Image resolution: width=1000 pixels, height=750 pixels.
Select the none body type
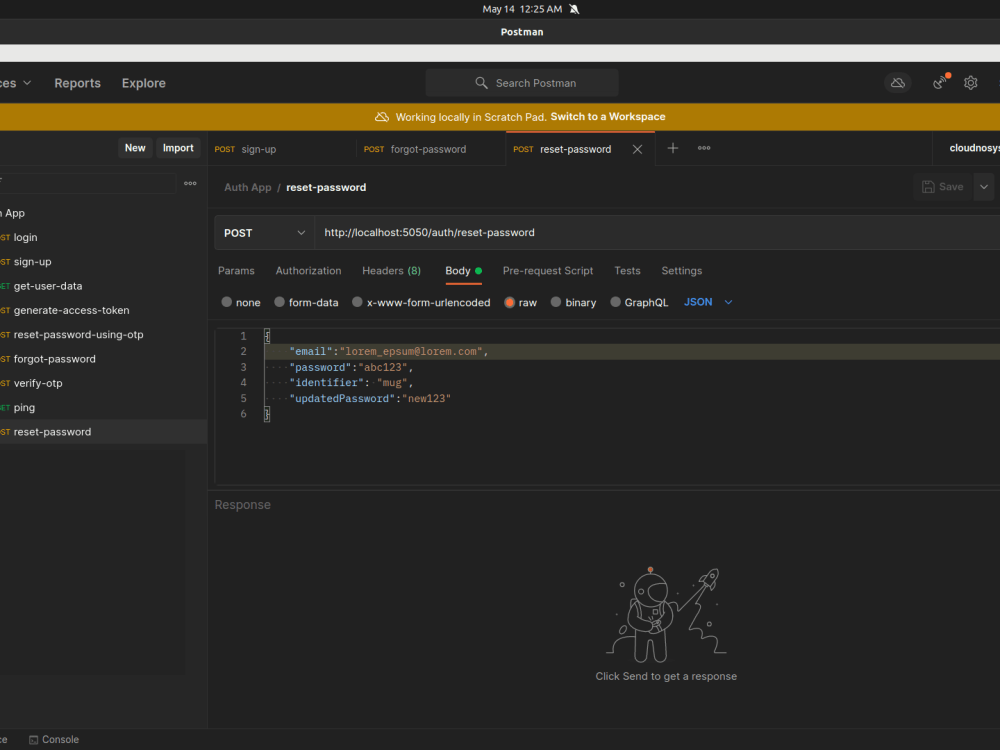[240, 302]
